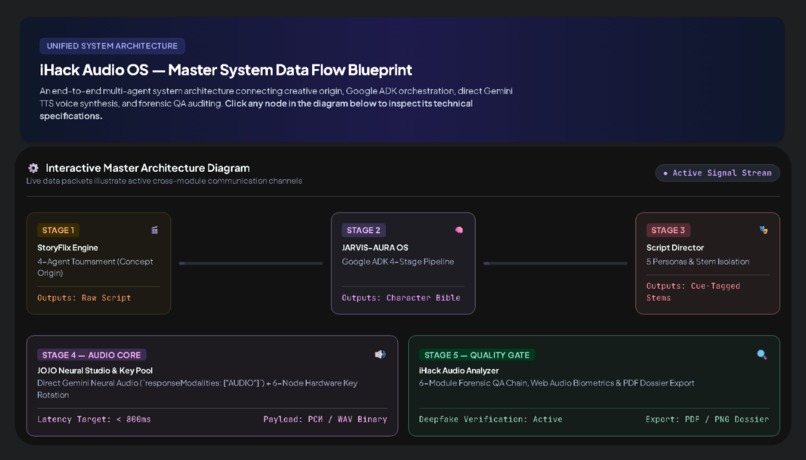Image resolution: width=806 pixels, height=460 pixels.
Task: Click the Export: PDF / PNG Dossier text
Action: tap(707, 419)
